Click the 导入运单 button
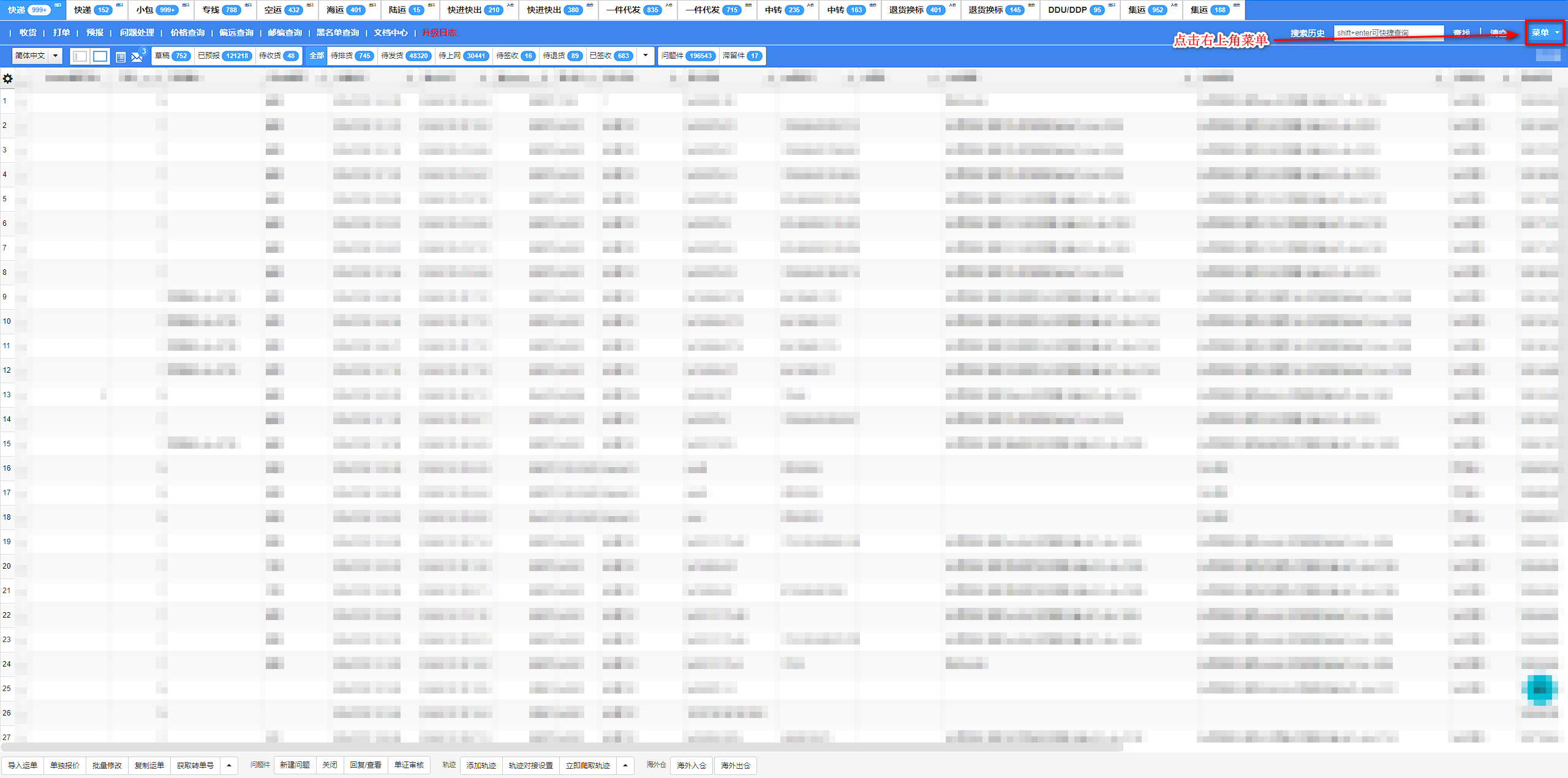Image resolution: width=1568 pixels, height=778 pixels. point(23,765)
